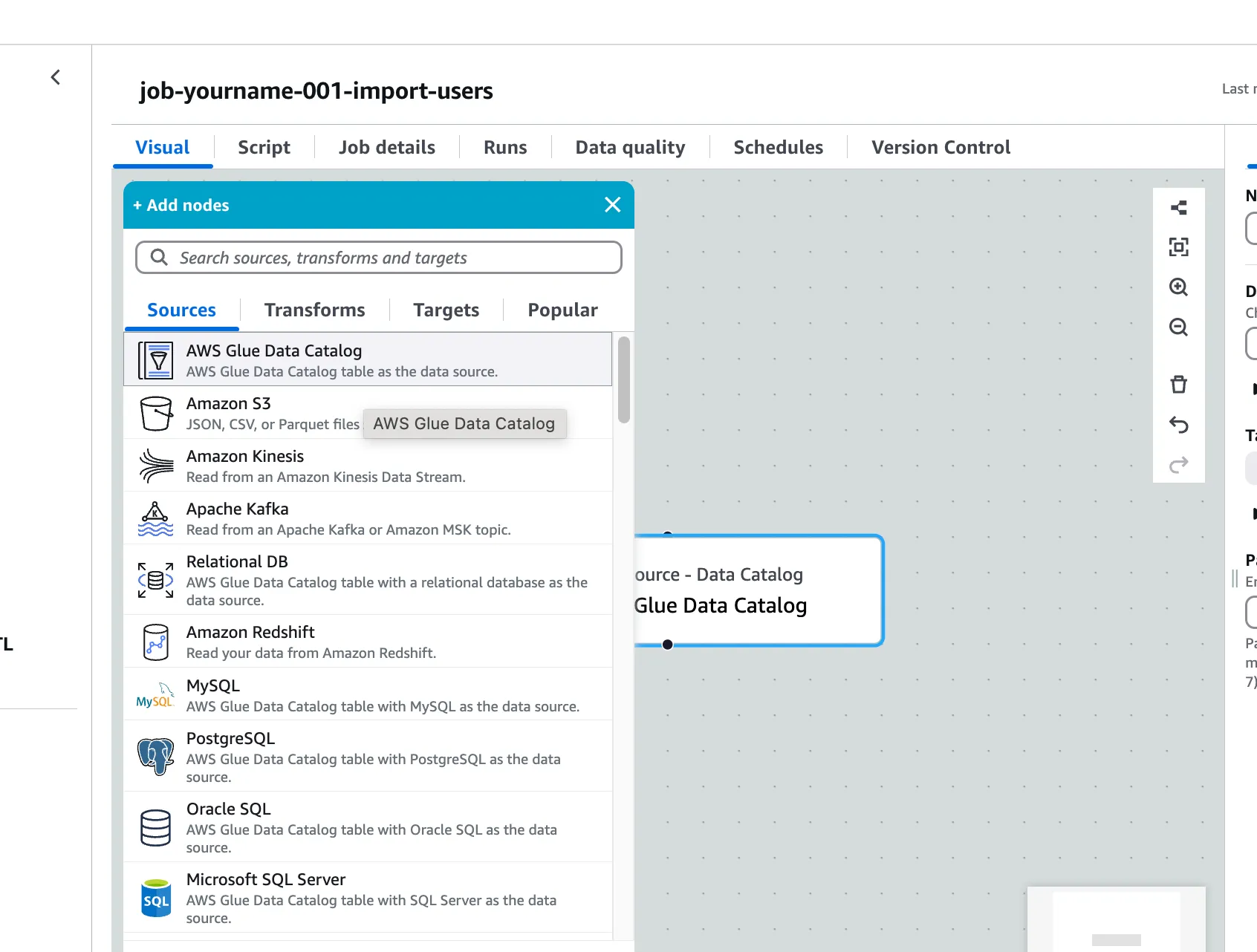
Task: Fit the graph to view icon
Action: (1178, 247)
